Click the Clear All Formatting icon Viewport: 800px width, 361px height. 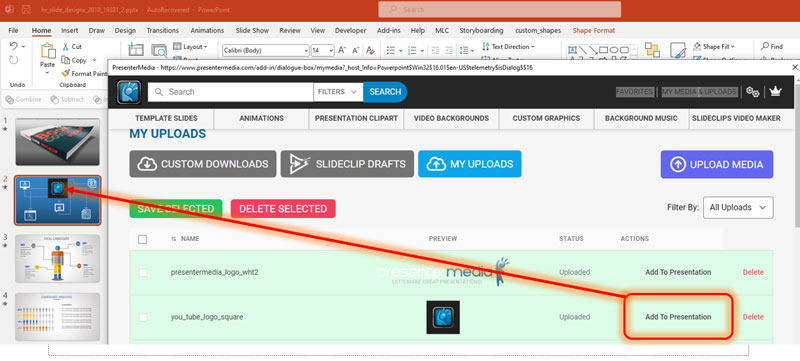[370, 50]
